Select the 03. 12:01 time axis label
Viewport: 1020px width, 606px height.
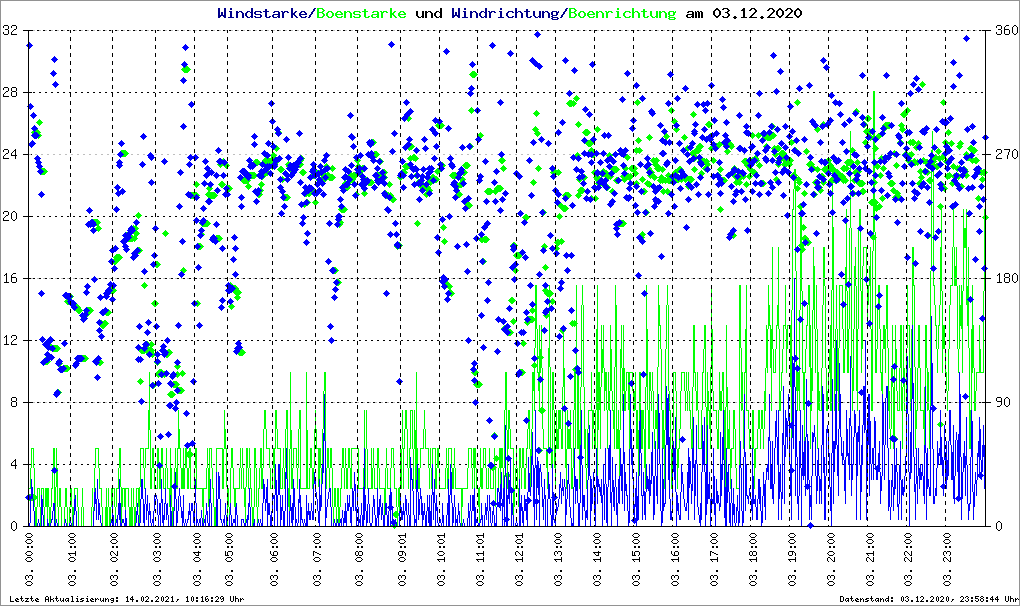click(520, 560)
